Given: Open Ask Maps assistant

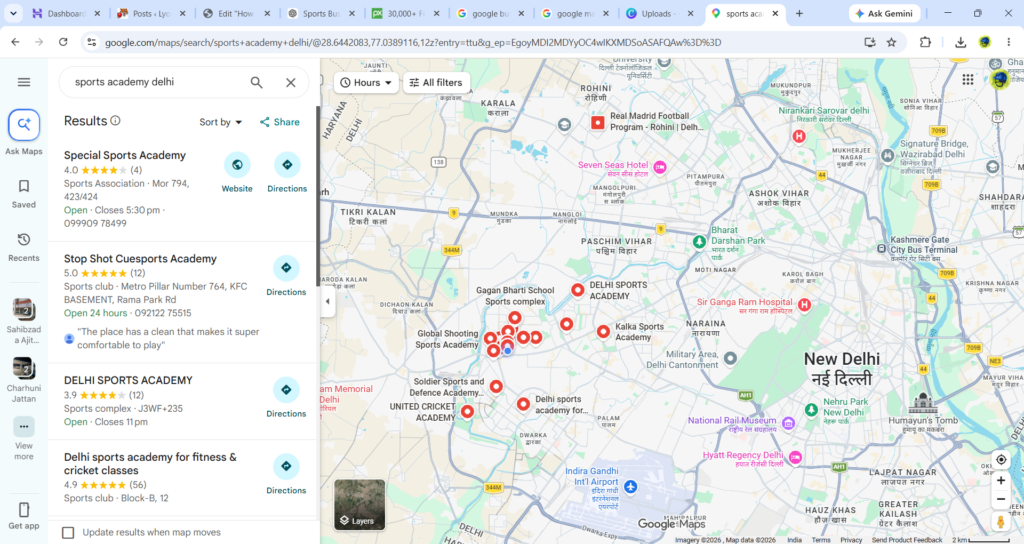Looking at the screenshot, I should click(24, 125).
